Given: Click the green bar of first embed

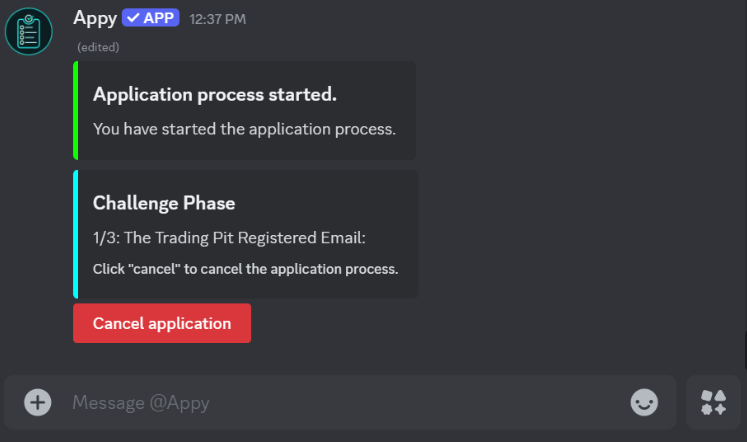Looking at the screenshot, I should 75,110.
